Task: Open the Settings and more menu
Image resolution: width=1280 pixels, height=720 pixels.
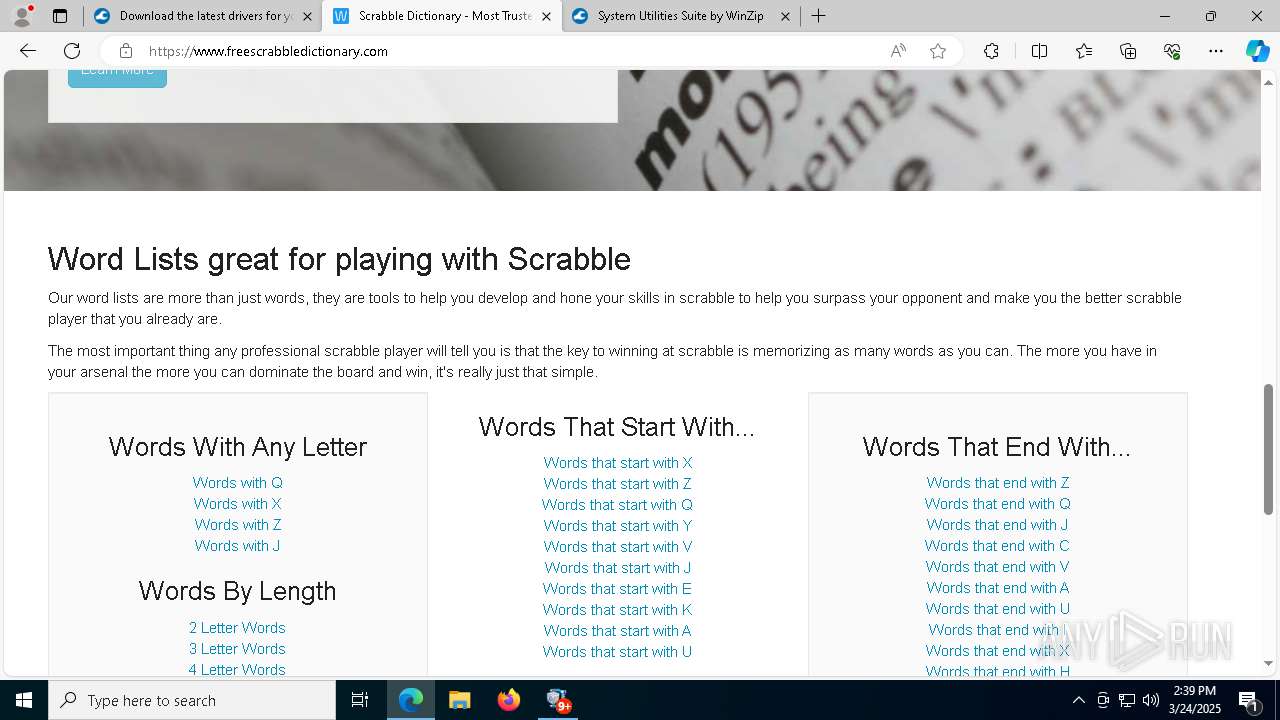Action: click(x=1216, y=51)
